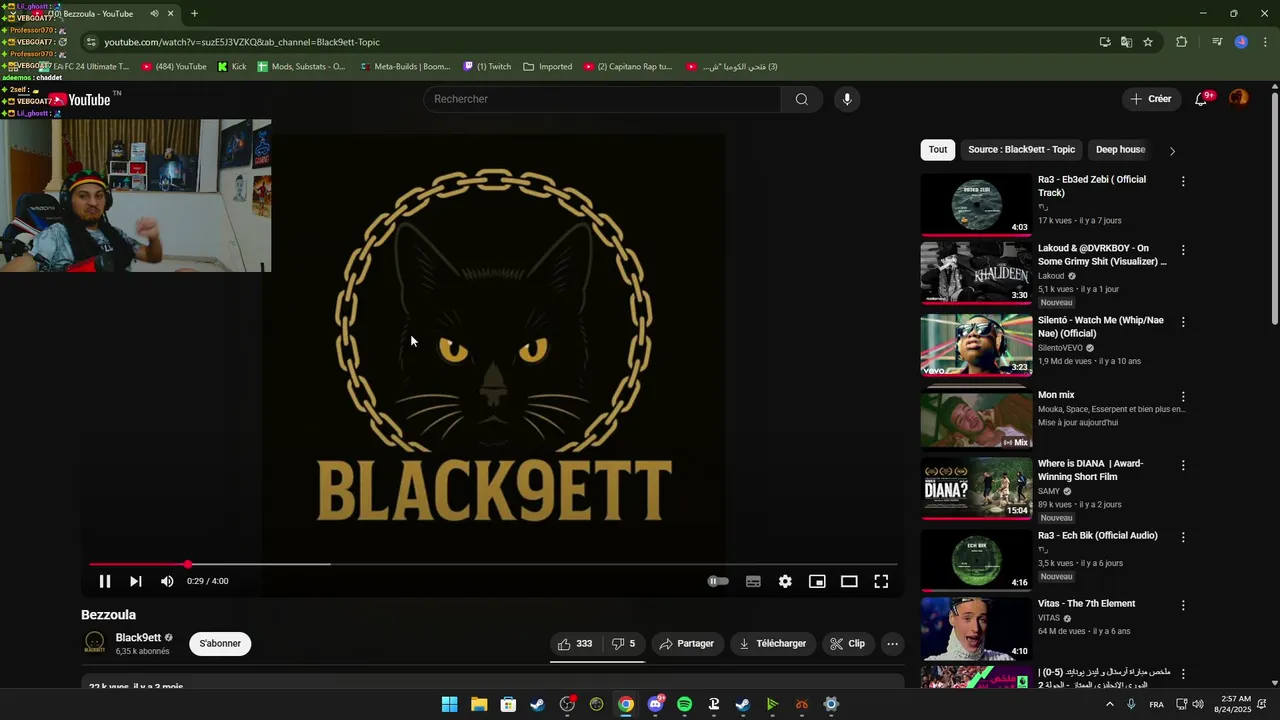
Task: Open the Black9ett channel name link
Action: click(x=138, y=638)
